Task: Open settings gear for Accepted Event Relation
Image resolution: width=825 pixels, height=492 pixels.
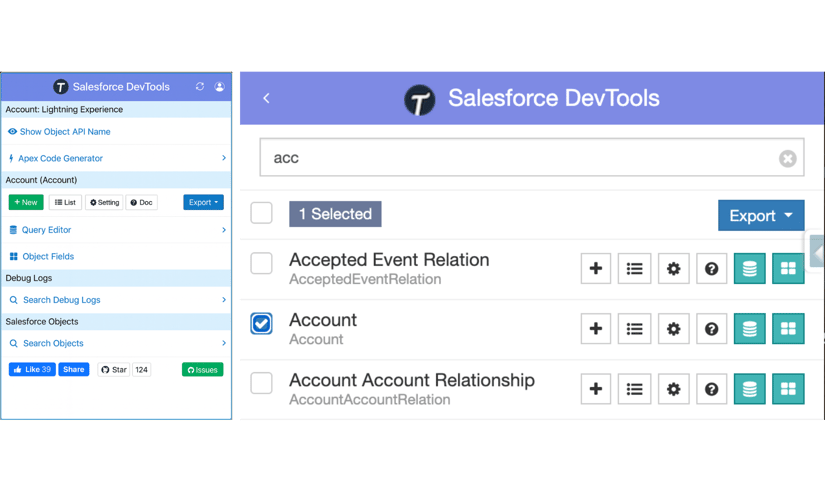Action: (x=673, y=268)
